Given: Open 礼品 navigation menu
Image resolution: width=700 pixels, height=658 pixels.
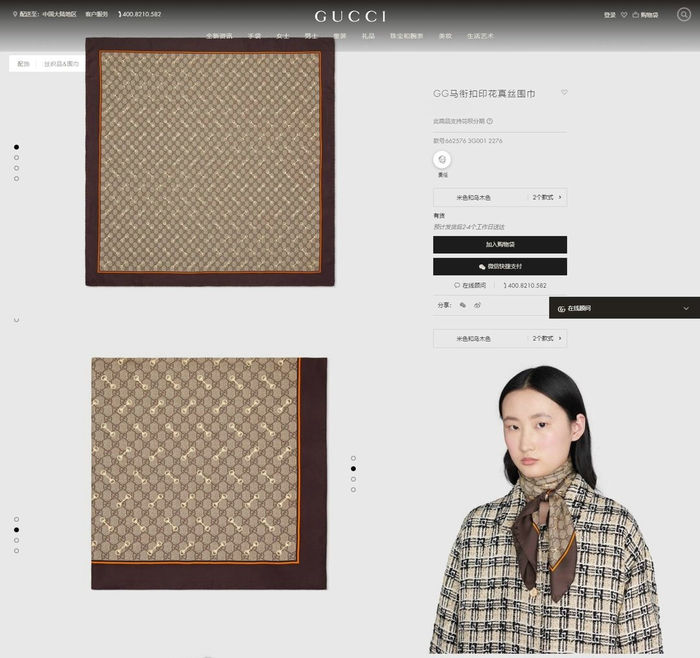Looking at the screenshot, I should pyautogui.click(x=368, y=36).
